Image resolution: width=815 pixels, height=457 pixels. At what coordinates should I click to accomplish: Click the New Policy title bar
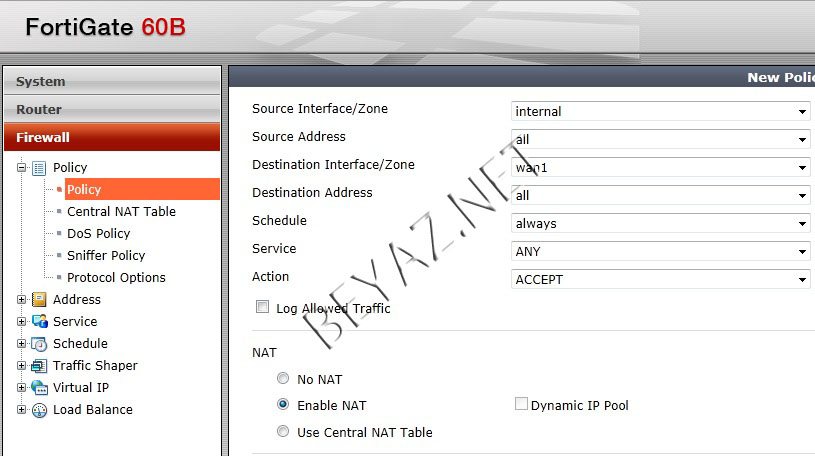522,77
